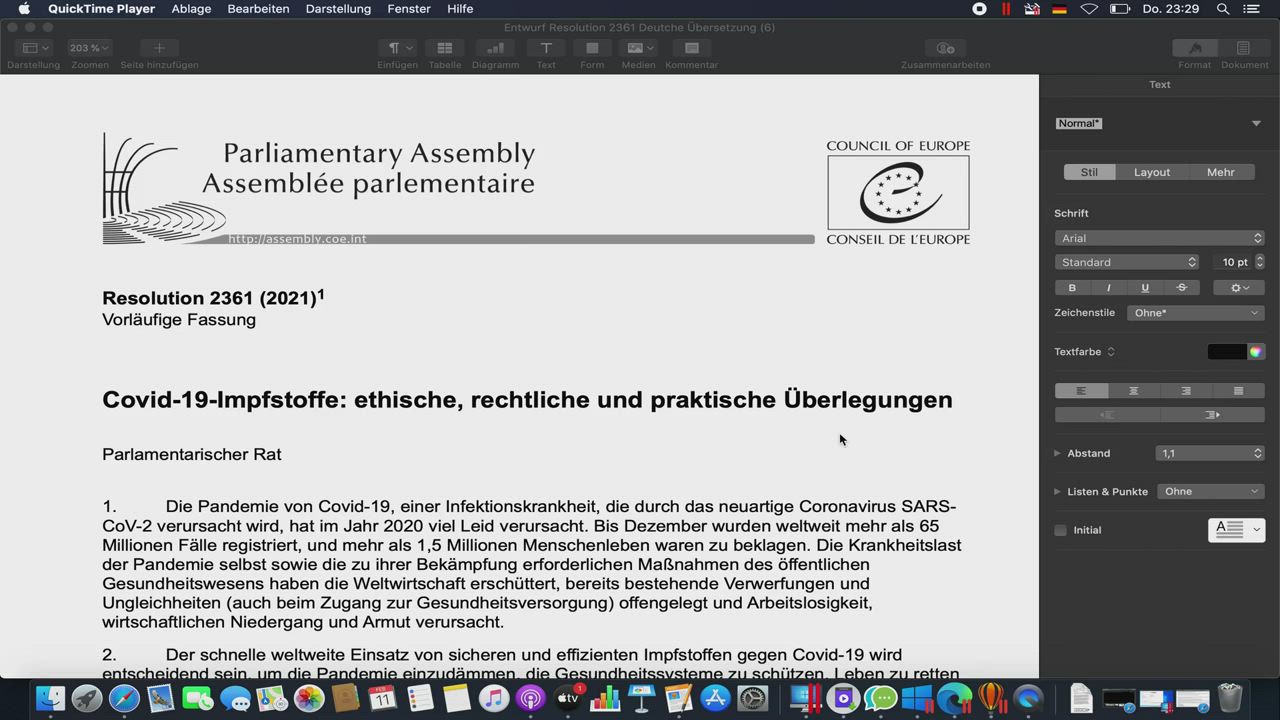
Task: Center-align text with alignment button
Action: [x=1133, y=391]
